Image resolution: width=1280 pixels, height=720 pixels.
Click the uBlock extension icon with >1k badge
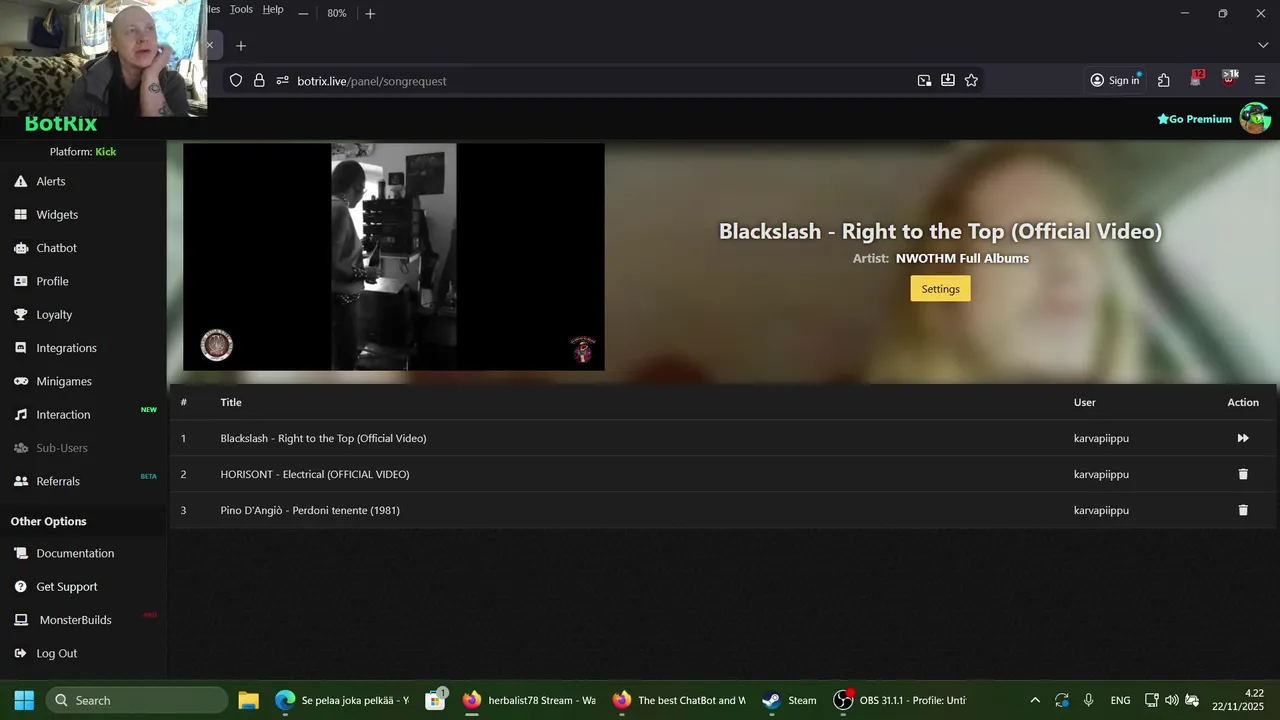pos(1229,80)
